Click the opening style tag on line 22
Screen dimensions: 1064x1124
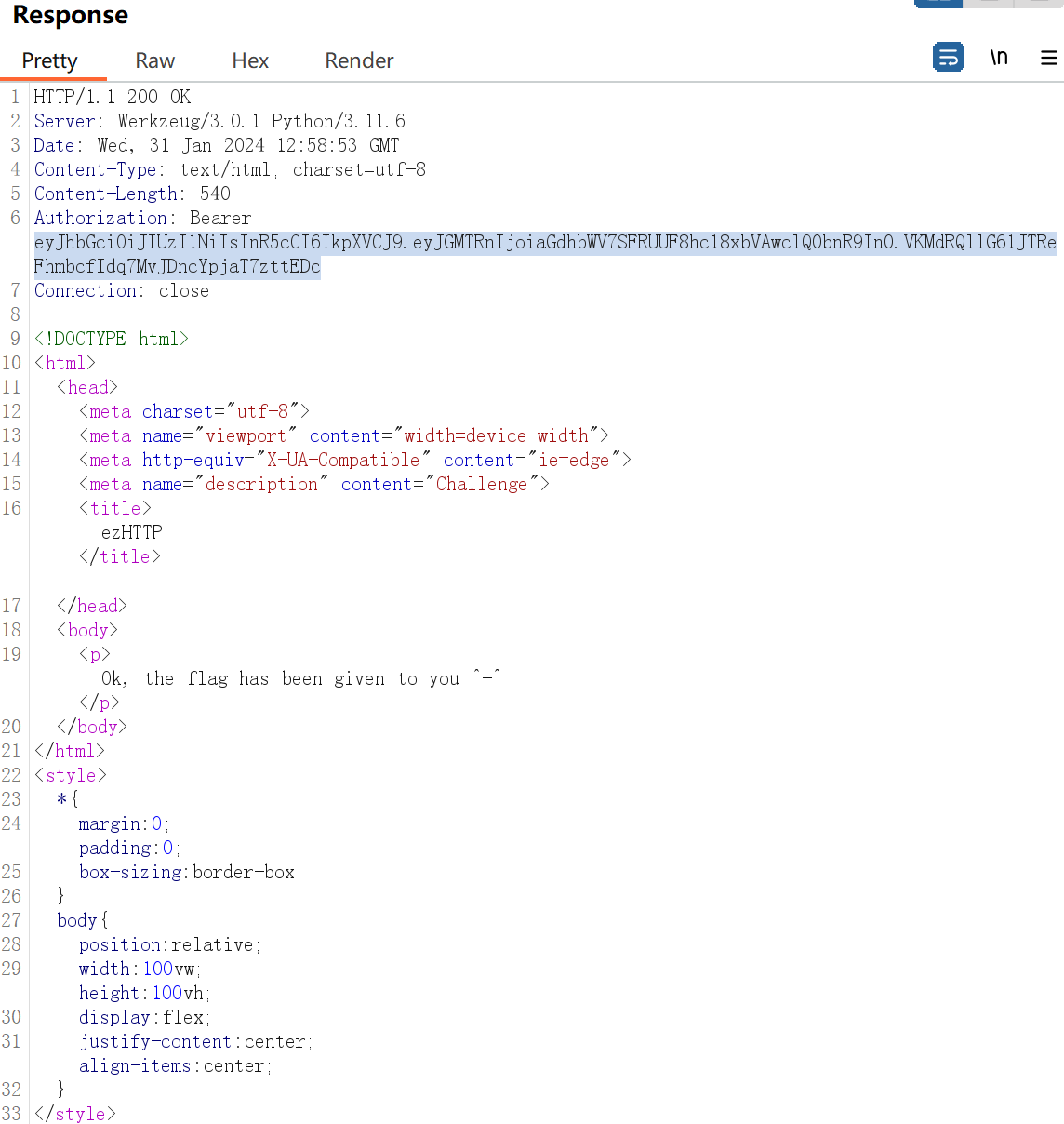tap(71, 775)
